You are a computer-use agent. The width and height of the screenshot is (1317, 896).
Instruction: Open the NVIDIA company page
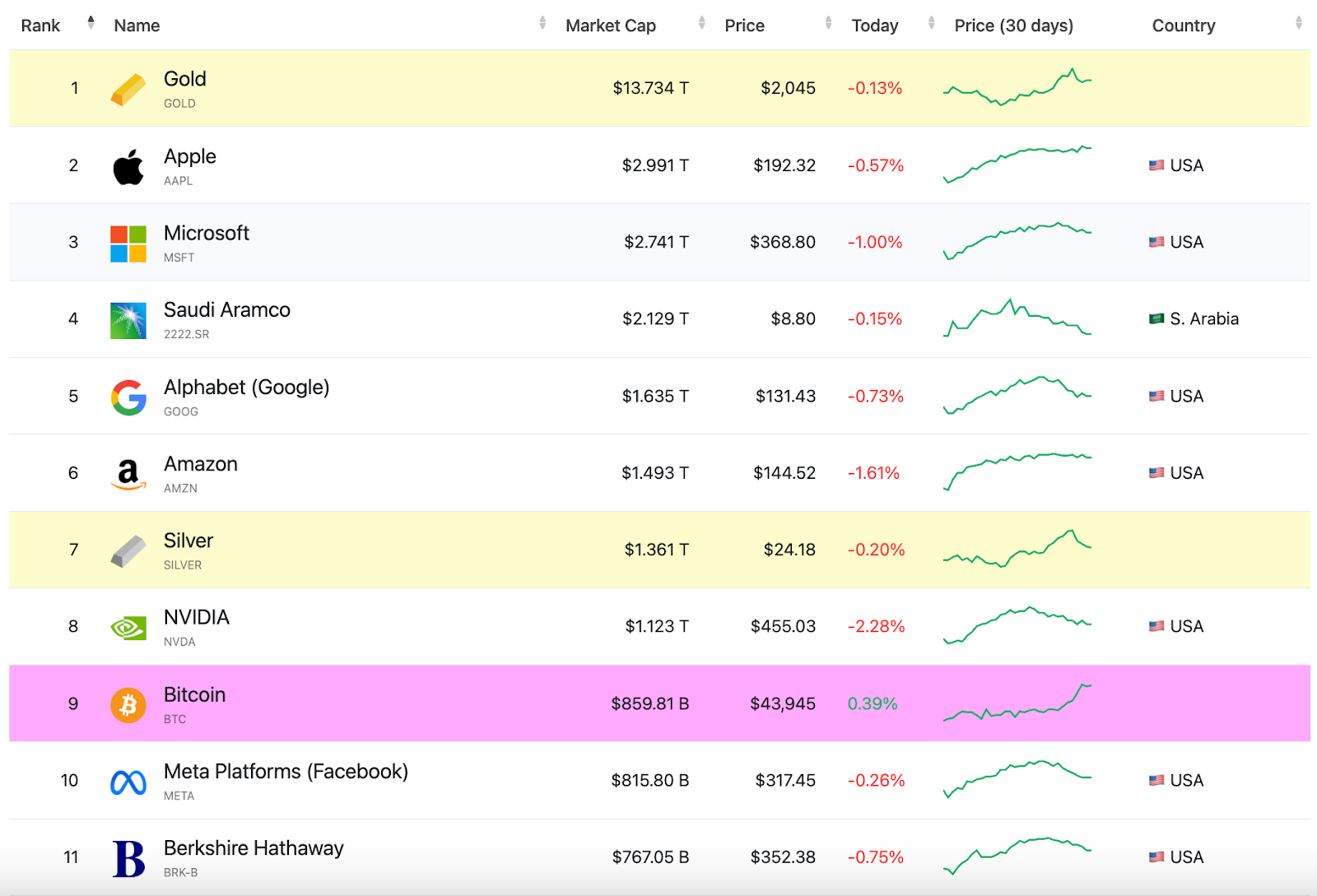click(x=197, y=617)
